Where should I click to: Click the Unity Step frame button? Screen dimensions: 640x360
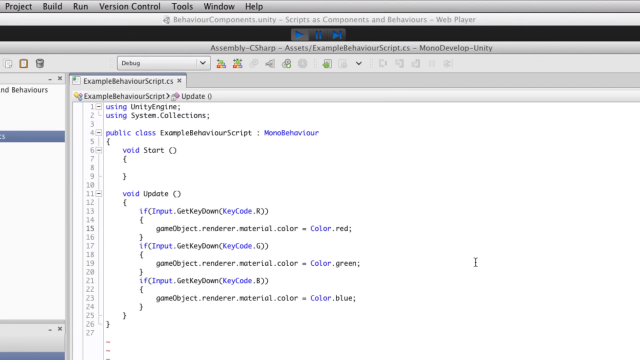(337, 35)
